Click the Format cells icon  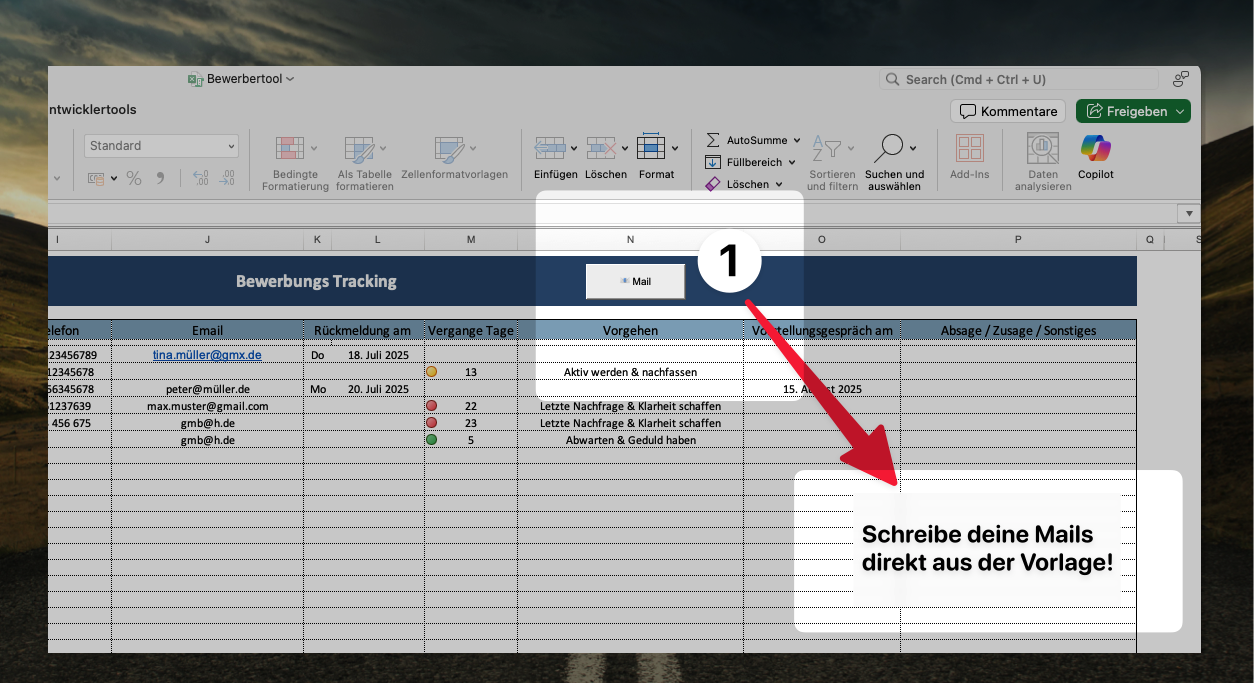click(x=651, y=147)
